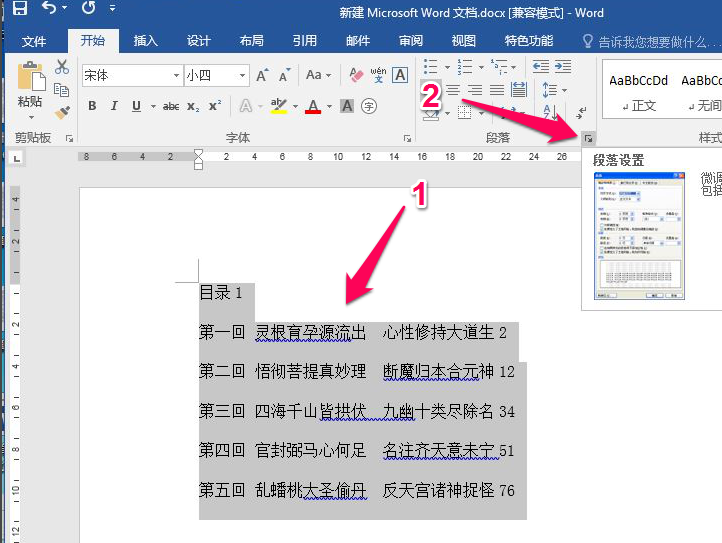
Task: Toggle Italic formatting
Action: [x=114, y=106]
